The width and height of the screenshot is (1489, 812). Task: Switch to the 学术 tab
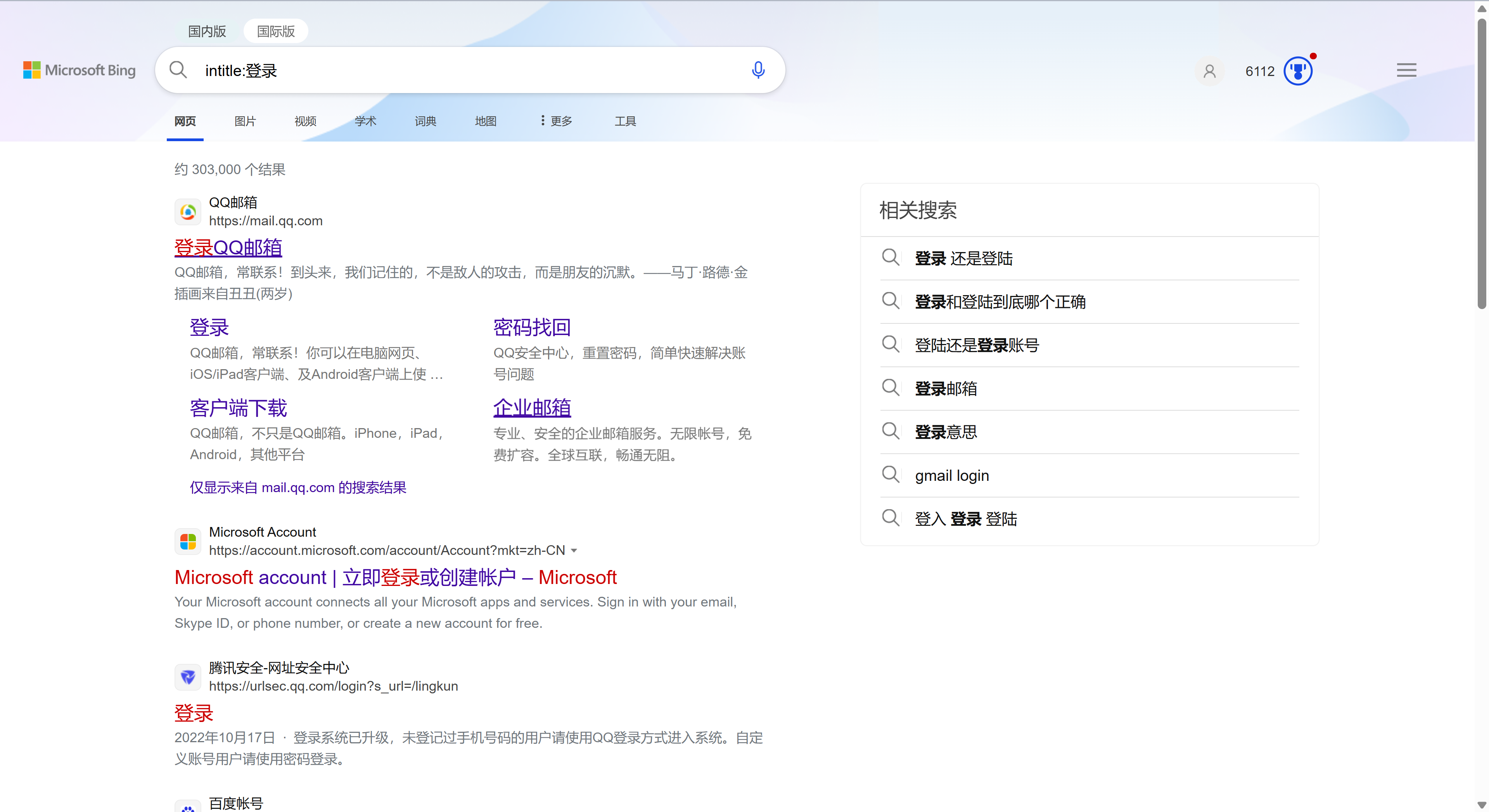(365, 121)
